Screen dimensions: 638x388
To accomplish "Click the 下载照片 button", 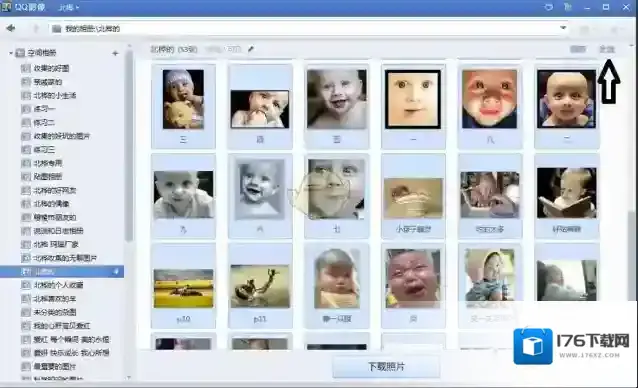I will [386, 367].
